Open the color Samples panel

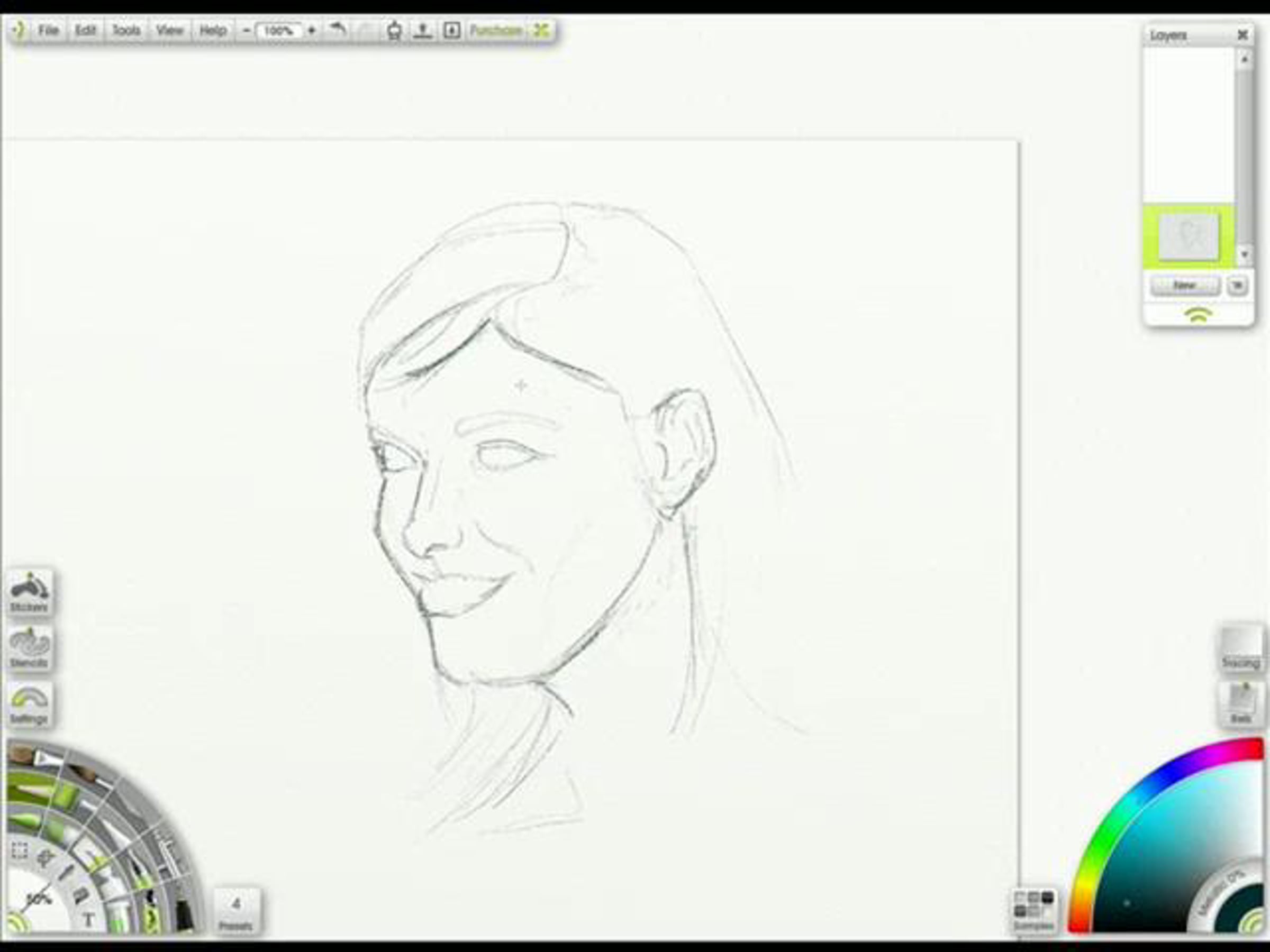[x=1033, y=912]
